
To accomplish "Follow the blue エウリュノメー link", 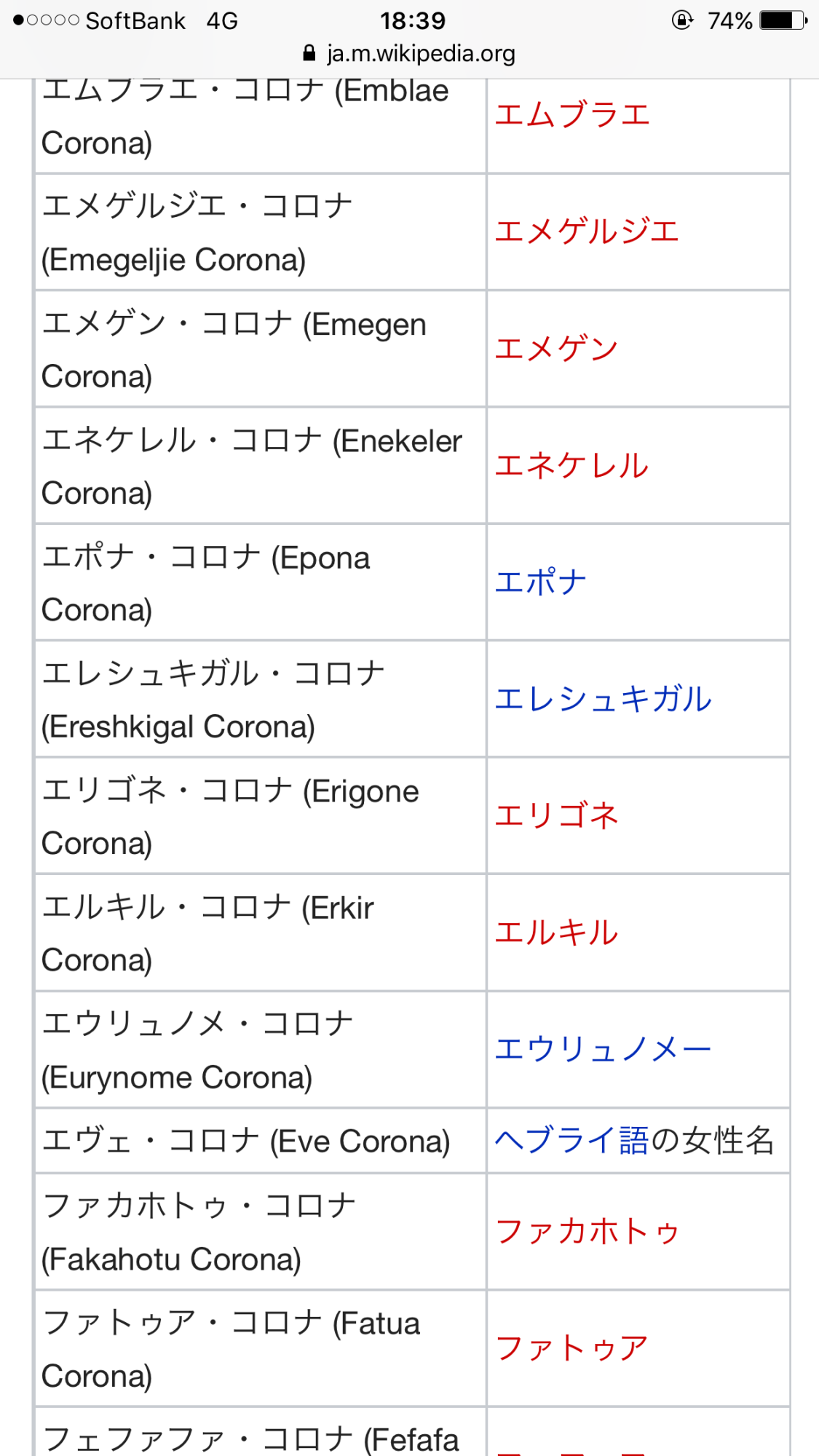I will [603, 1049].
